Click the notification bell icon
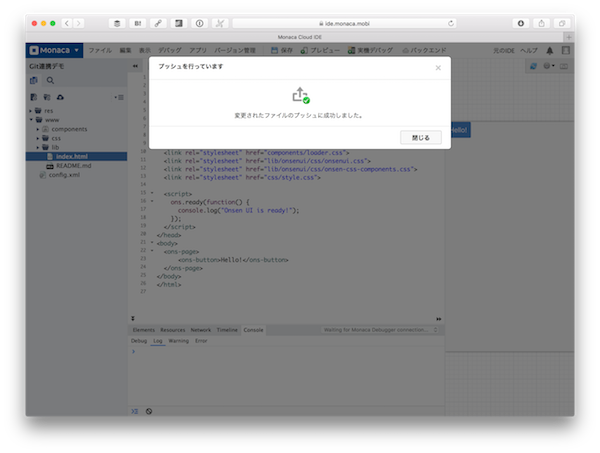600x453 pixels. pos(549,51)
